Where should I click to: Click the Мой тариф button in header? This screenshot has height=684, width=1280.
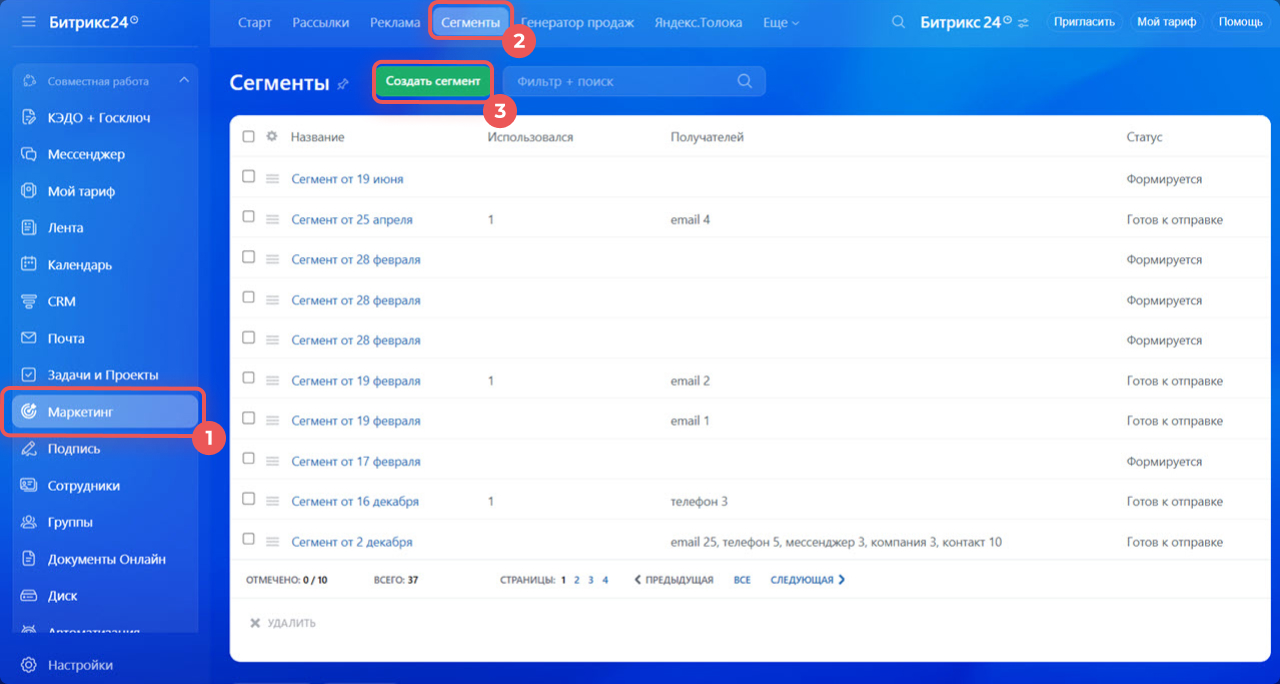[x=1166, y=22]
